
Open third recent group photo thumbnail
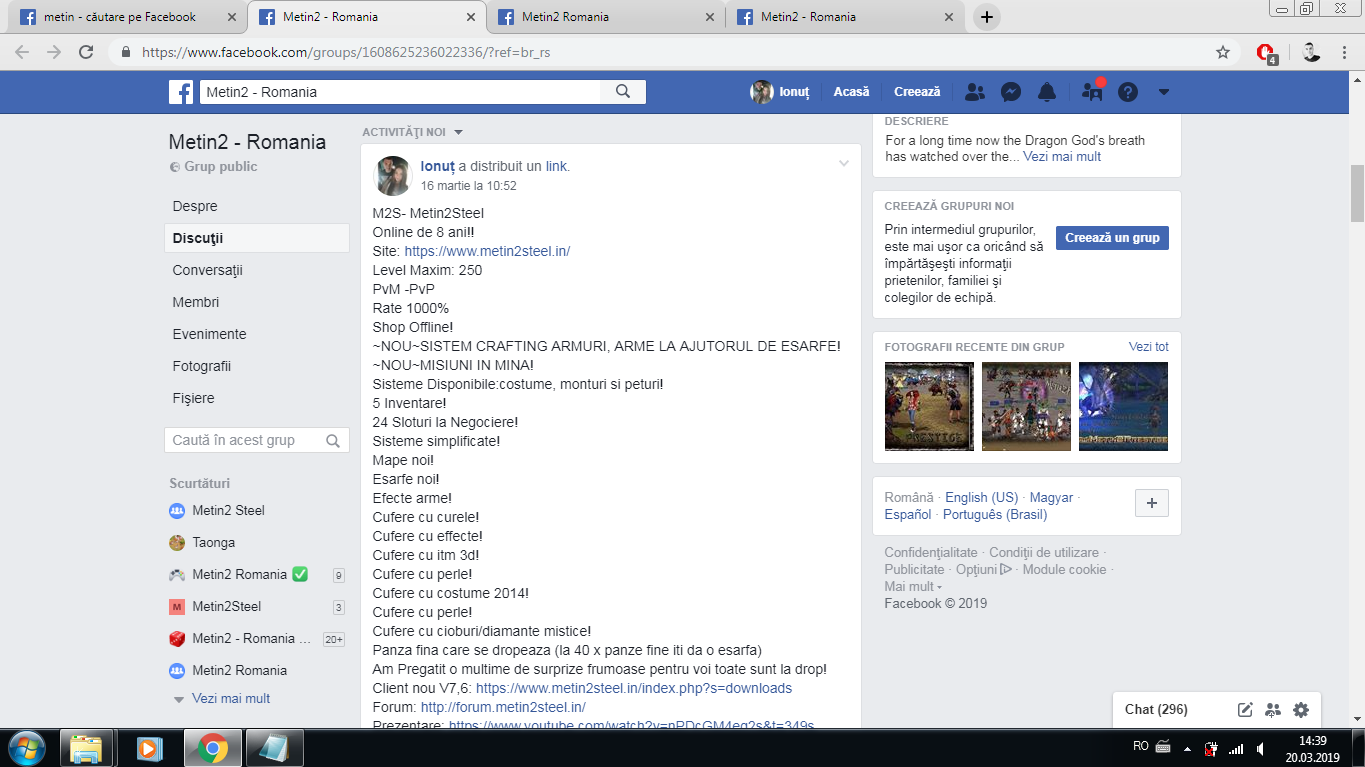(x=1123, y=406)
